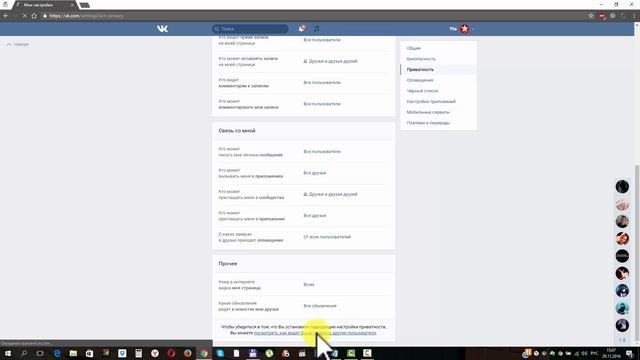Open Skype from the taskbar

(220, 353)
